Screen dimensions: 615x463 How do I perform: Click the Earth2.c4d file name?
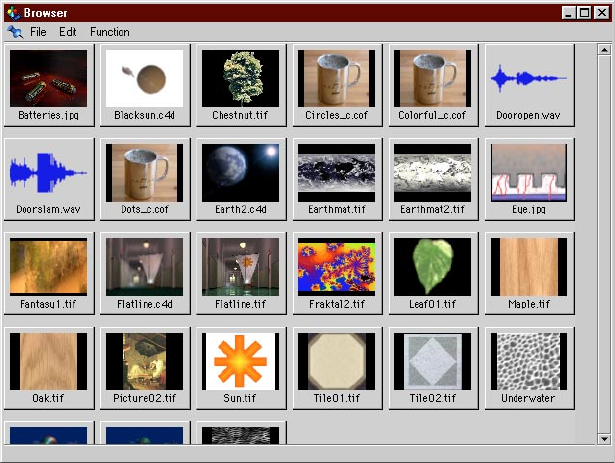[x=241, y=210]
